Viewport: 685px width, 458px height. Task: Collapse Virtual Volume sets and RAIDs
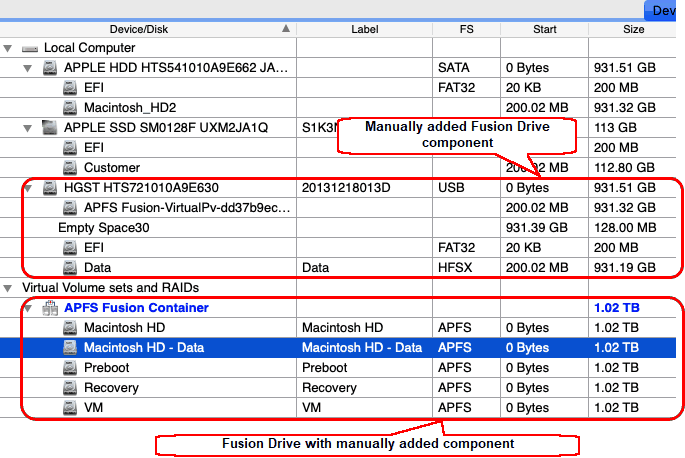pyautogui.click(x=7, y=288)
